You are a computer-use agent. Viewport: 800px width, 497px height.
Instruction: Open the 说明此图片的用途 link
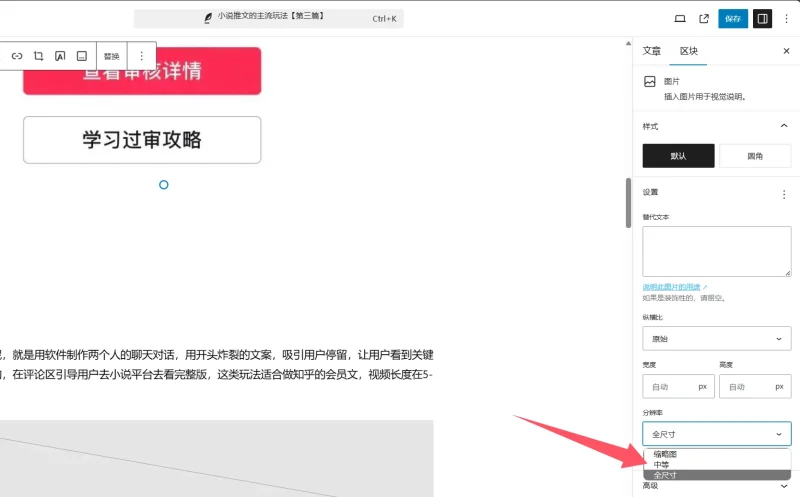click(x=674, y=287)
